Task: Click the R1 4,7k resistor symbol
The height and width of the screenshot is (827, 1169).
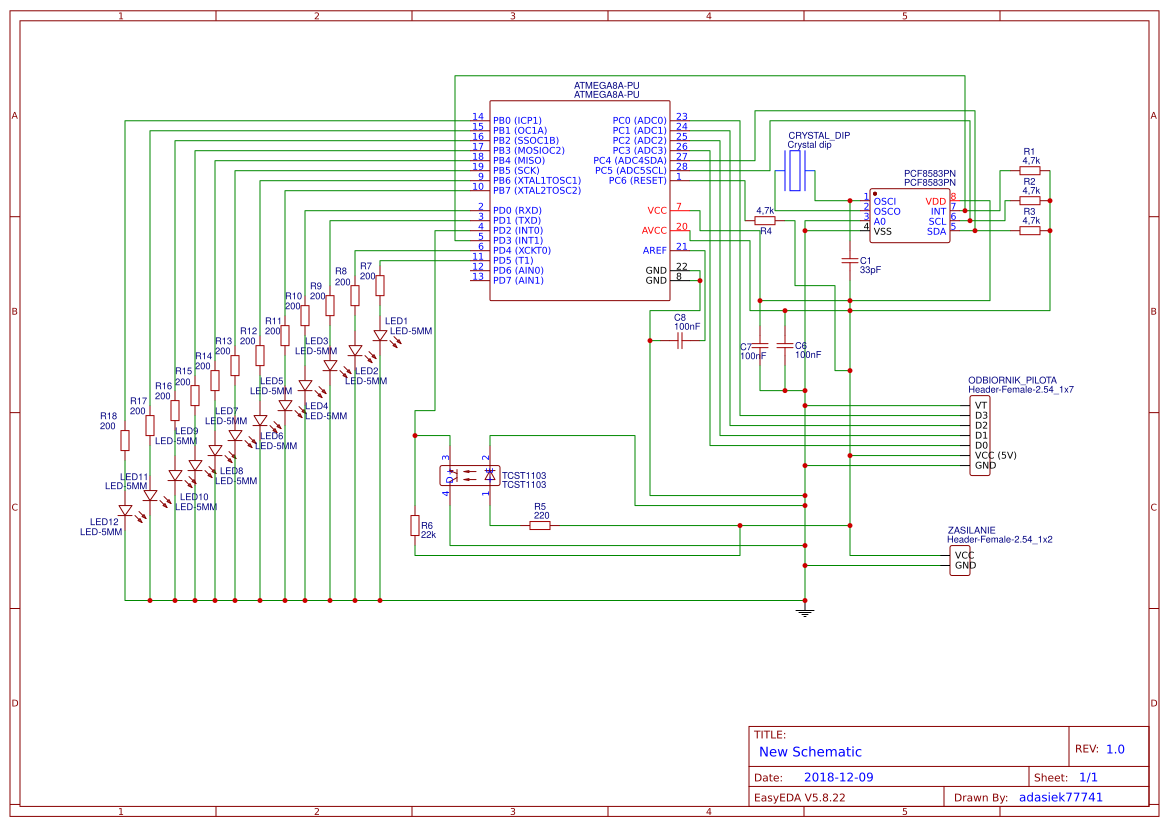Action: (x=1029, y=171)
